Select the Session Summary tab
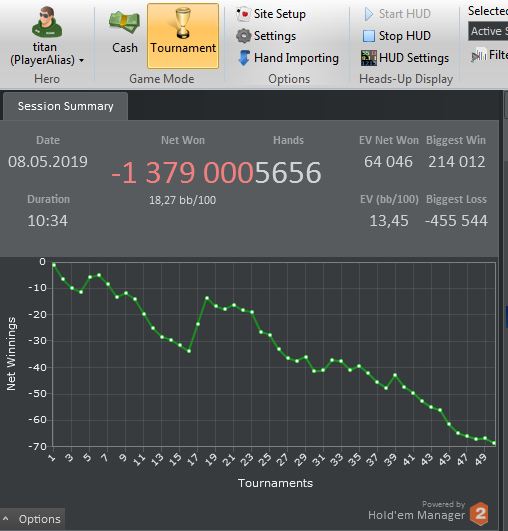The image size is (508, 531). [65, 106]
